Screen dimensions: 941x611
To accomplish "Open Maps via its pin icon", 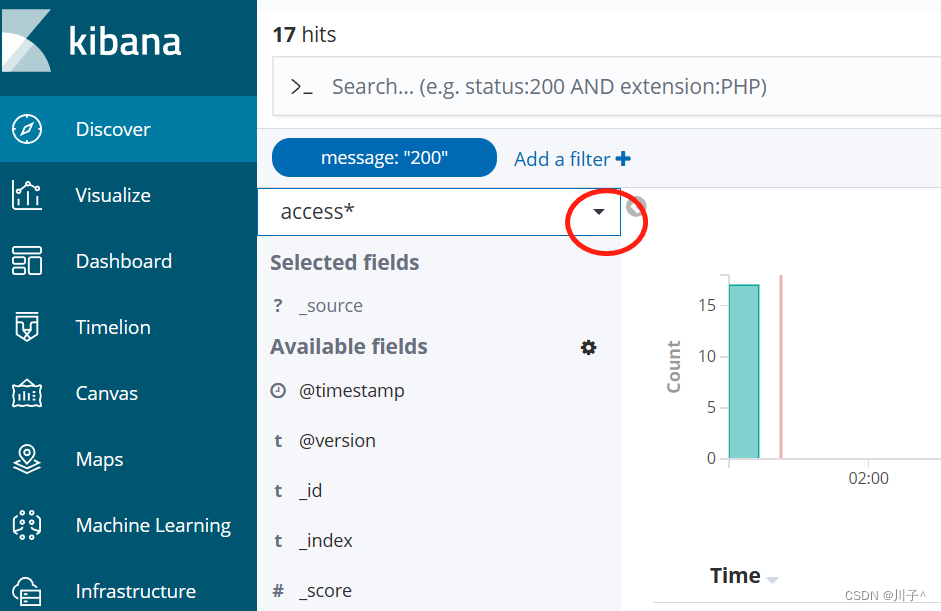I will pyautogui.click(x=27, y=459).
